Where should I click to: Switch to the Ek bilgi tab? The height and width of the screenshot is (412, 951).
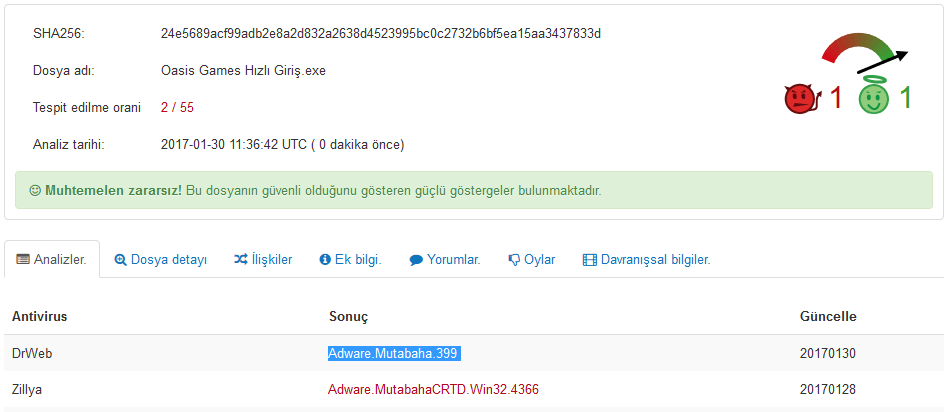(351, 260)
